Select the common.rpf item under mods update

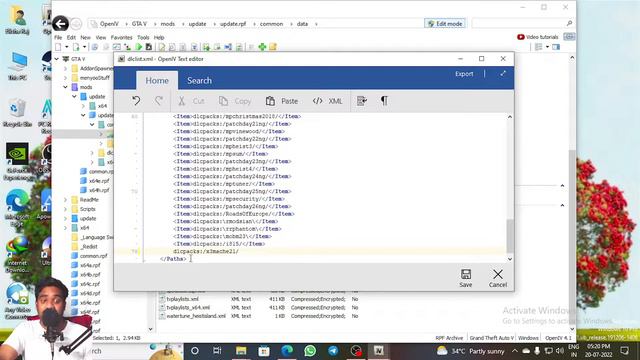click(97, 171)
